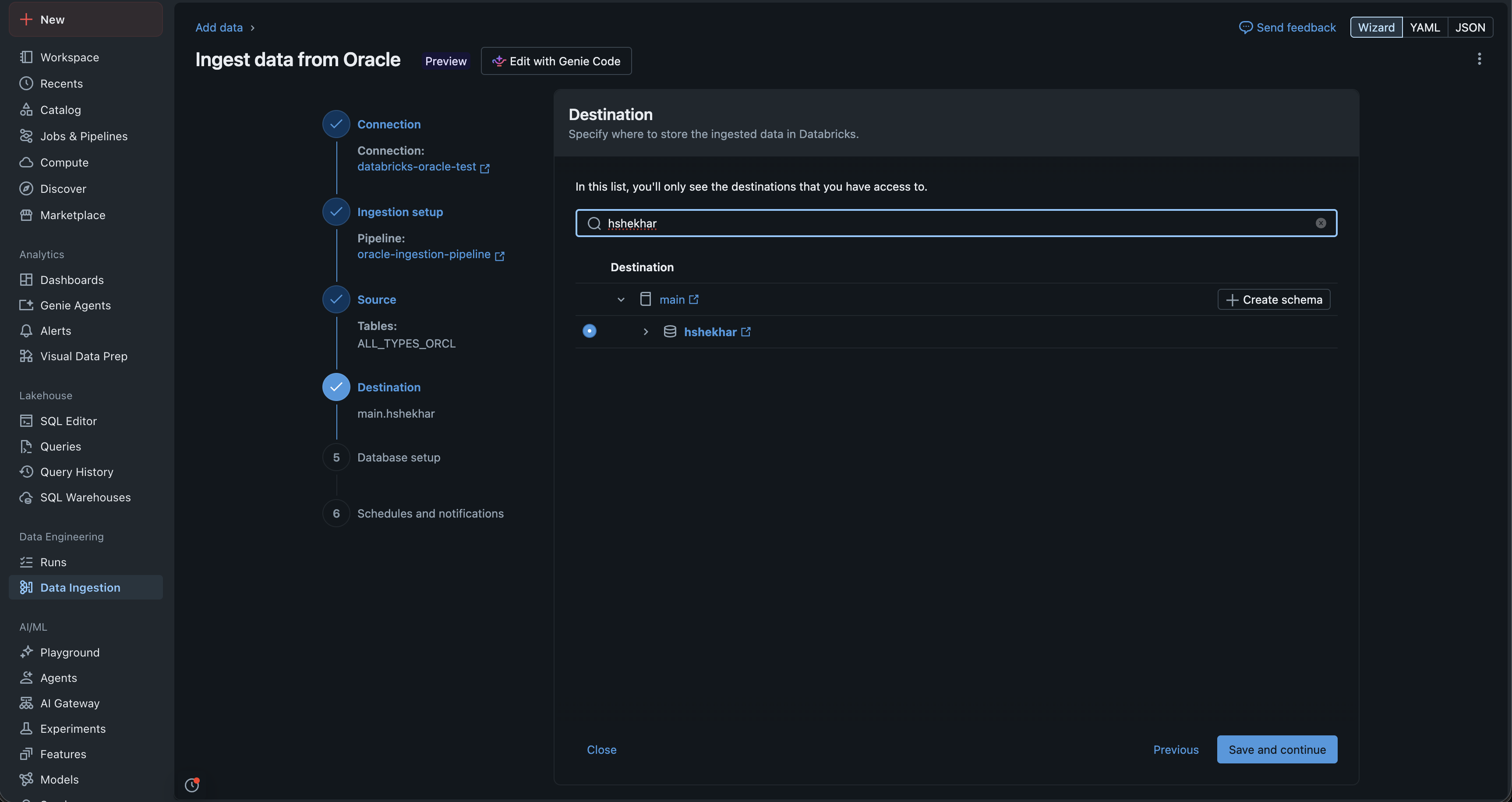Viewport: 1512px width, 802px height.
Task: Click into the destination search field
Action: [956, 223]
